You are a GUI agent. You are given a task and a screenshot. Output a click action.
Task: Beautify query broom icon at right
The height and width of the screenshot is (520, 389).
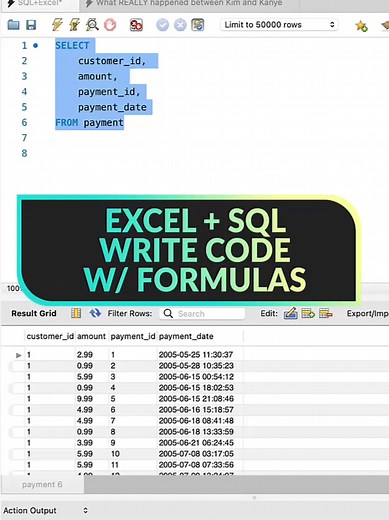pyautogui.click(x=385, y=25)
